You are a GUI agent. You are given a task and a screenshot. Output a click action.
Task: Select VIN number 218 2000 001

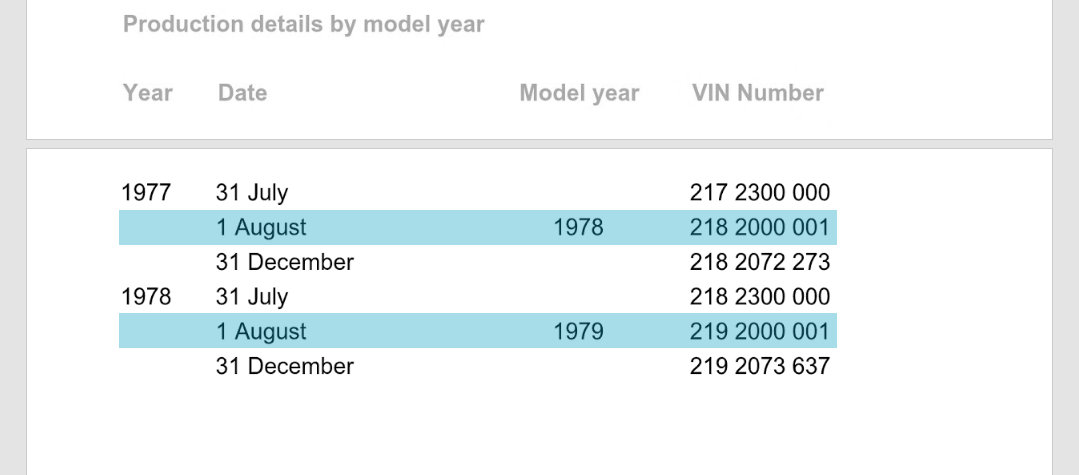point(760,228)
